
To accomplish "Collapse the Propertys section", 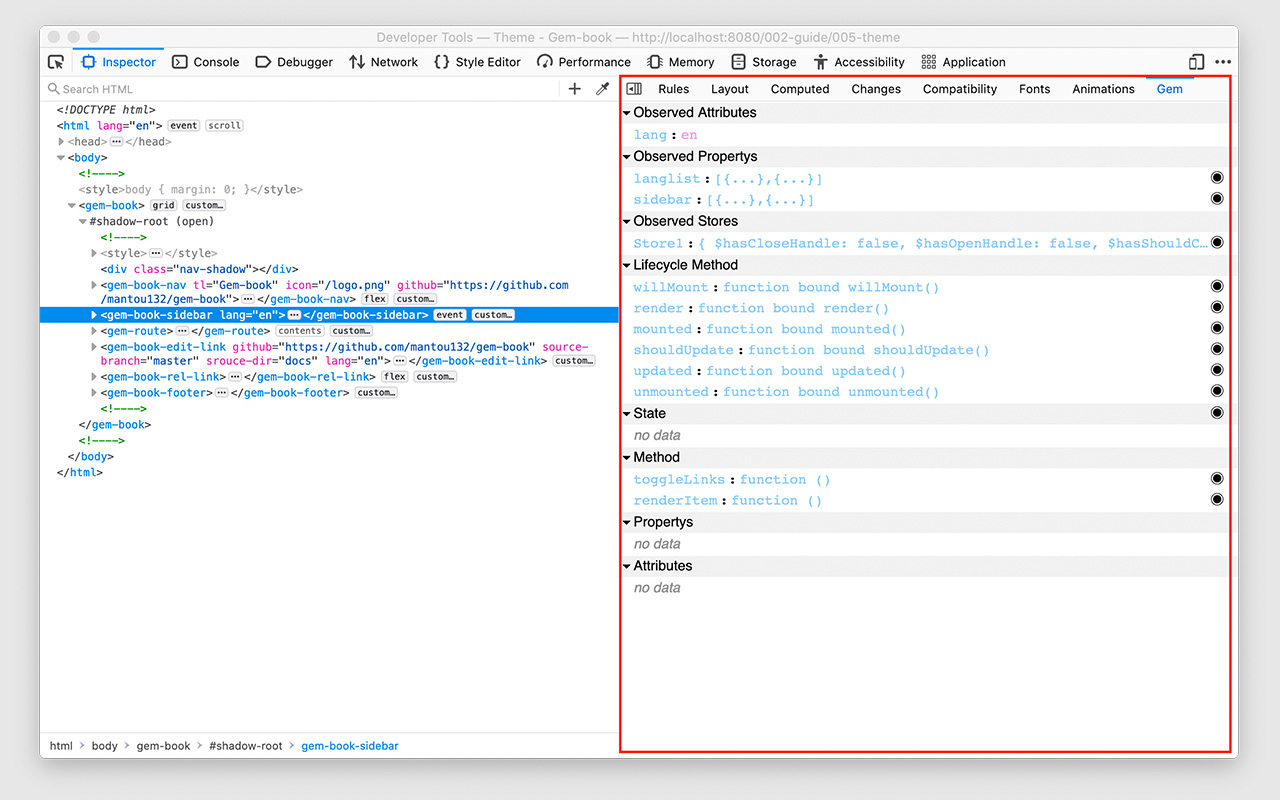I will [x=627, y=522].
